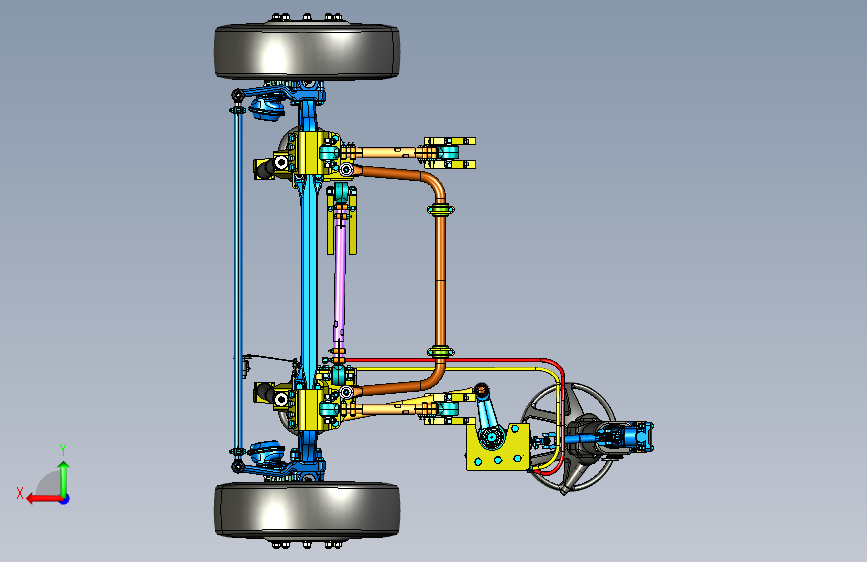Click the red X axis arrow of the triad
867x562 pixels.
[44, 498]
